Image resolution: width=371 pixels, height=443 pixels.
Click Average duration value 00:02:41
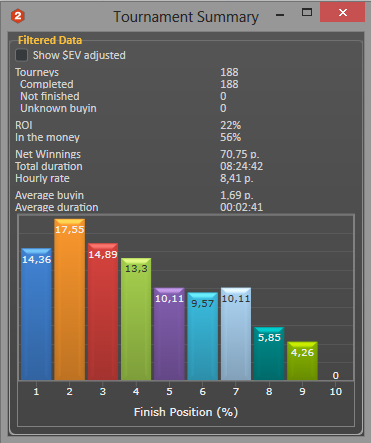[x=241, y=207]
